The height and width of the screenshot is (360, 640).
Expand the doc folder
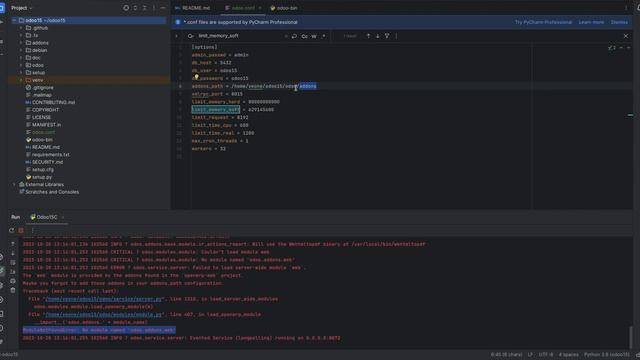coord(21,58)
